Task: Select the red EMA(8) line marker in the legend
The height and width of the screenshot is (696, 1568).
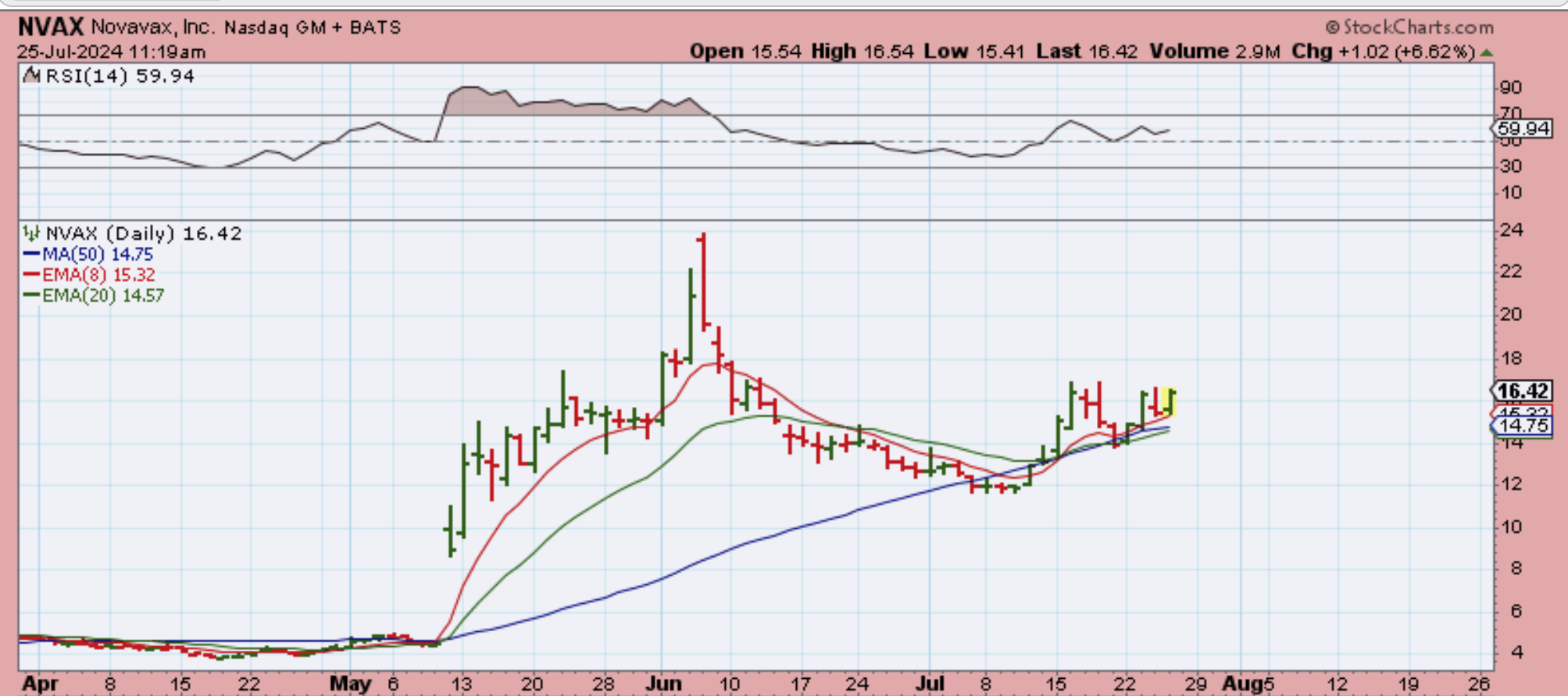Action: click(31, 274)
